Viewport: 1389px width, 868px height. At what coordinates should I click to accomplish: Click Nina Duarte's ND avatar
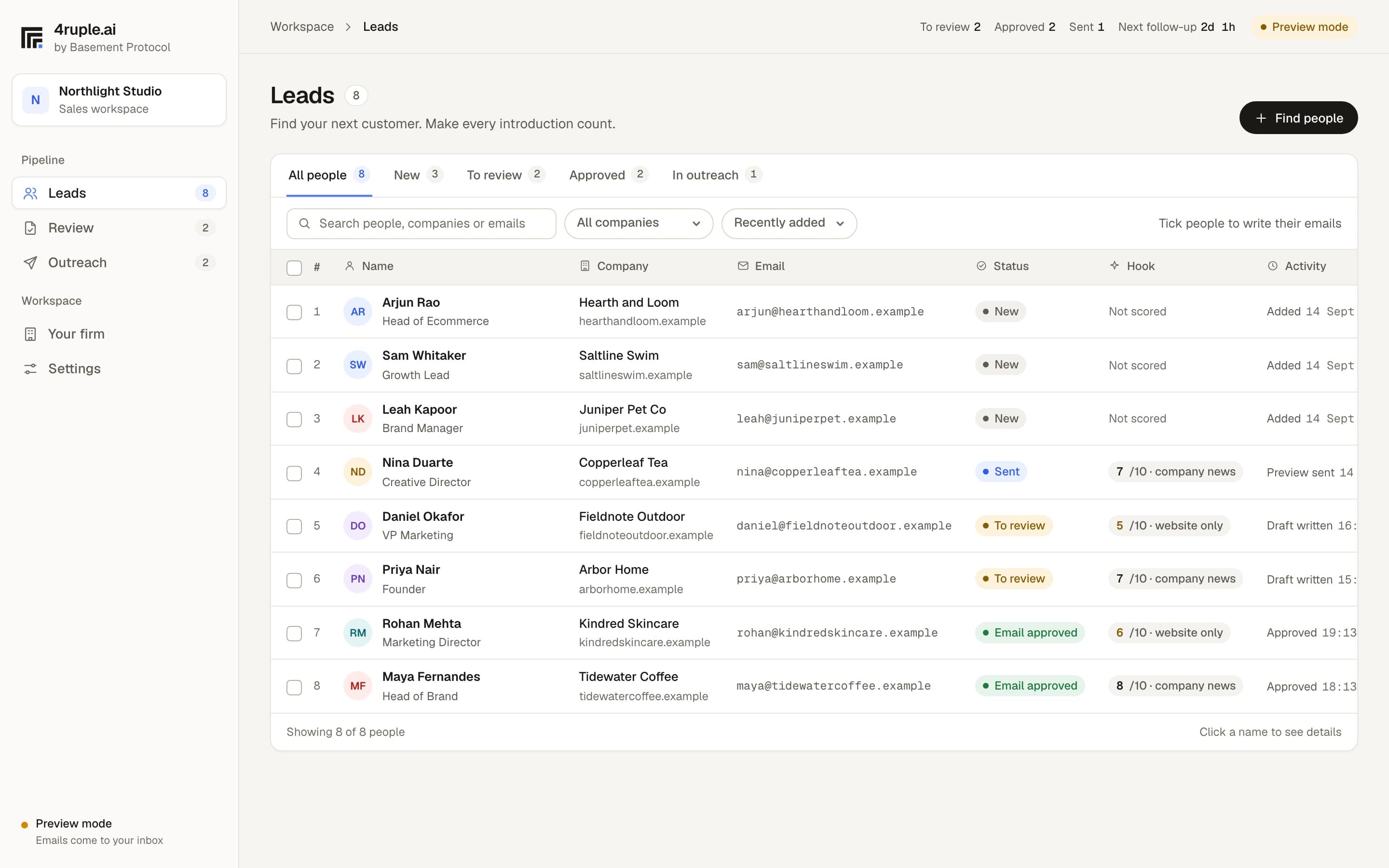357,472
